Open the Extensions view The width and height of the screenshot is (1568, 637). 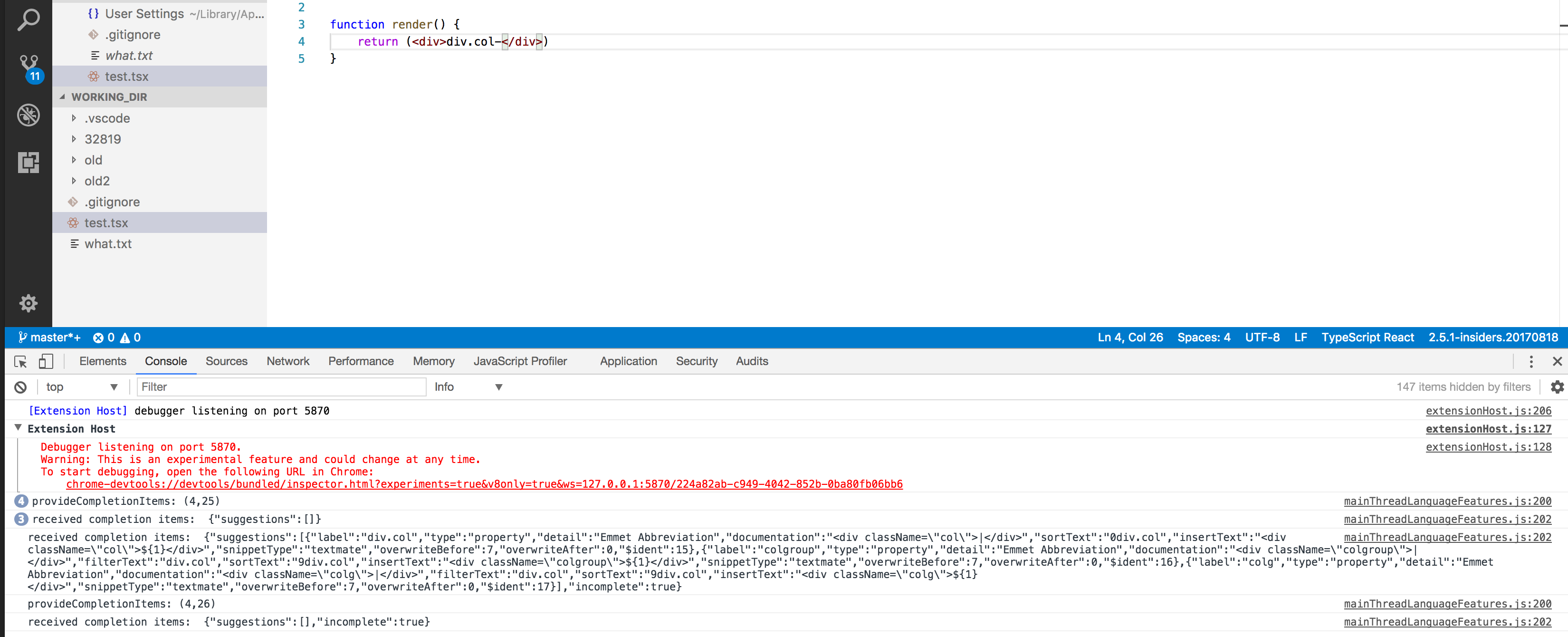[x=28, y=162]
